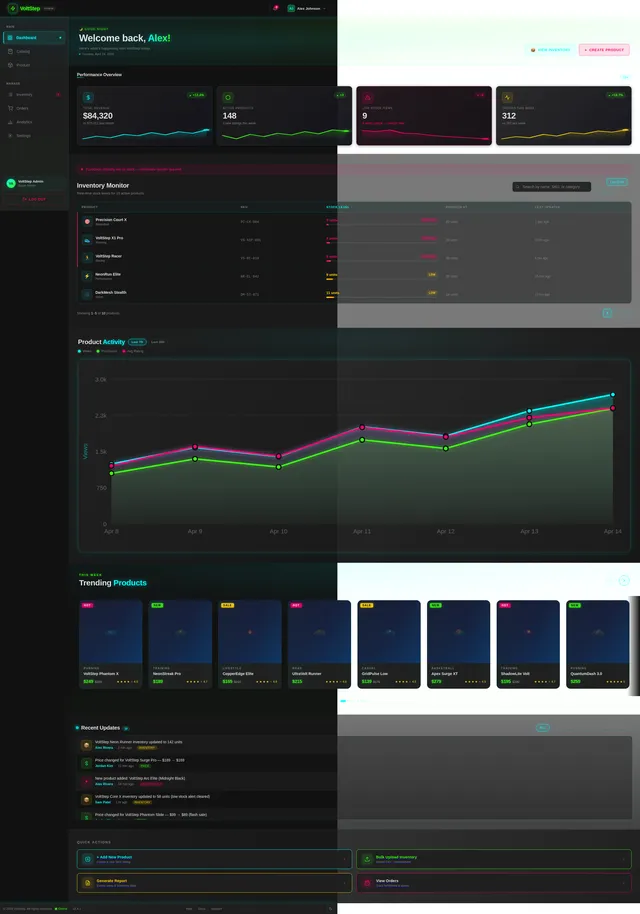Image resolution: width=640 pixels, height=914 pixels.
Task: Click the Orders cart icon in sidebar
Action: 10,108
